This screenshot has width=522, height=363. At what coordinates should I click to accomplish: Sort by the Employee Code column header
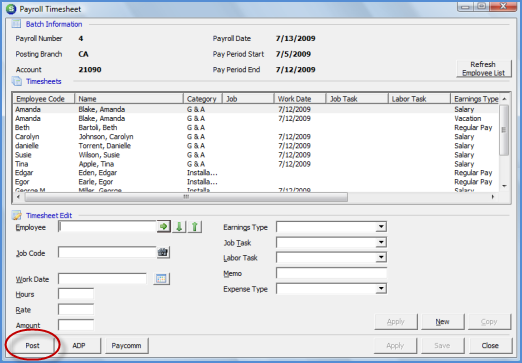[x=44, y=99]
